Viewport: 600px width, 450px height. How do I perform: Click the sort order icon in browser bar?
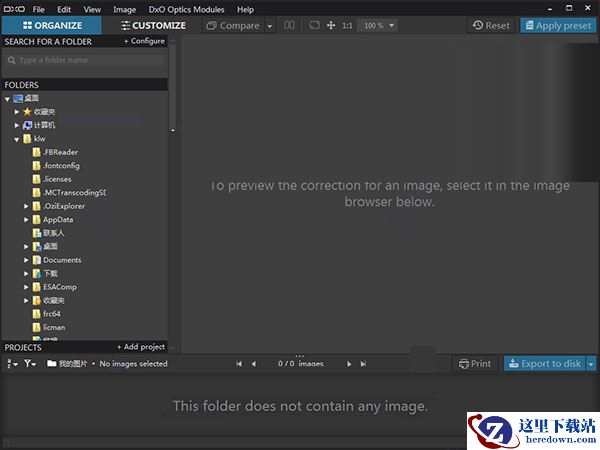point(12,364)
